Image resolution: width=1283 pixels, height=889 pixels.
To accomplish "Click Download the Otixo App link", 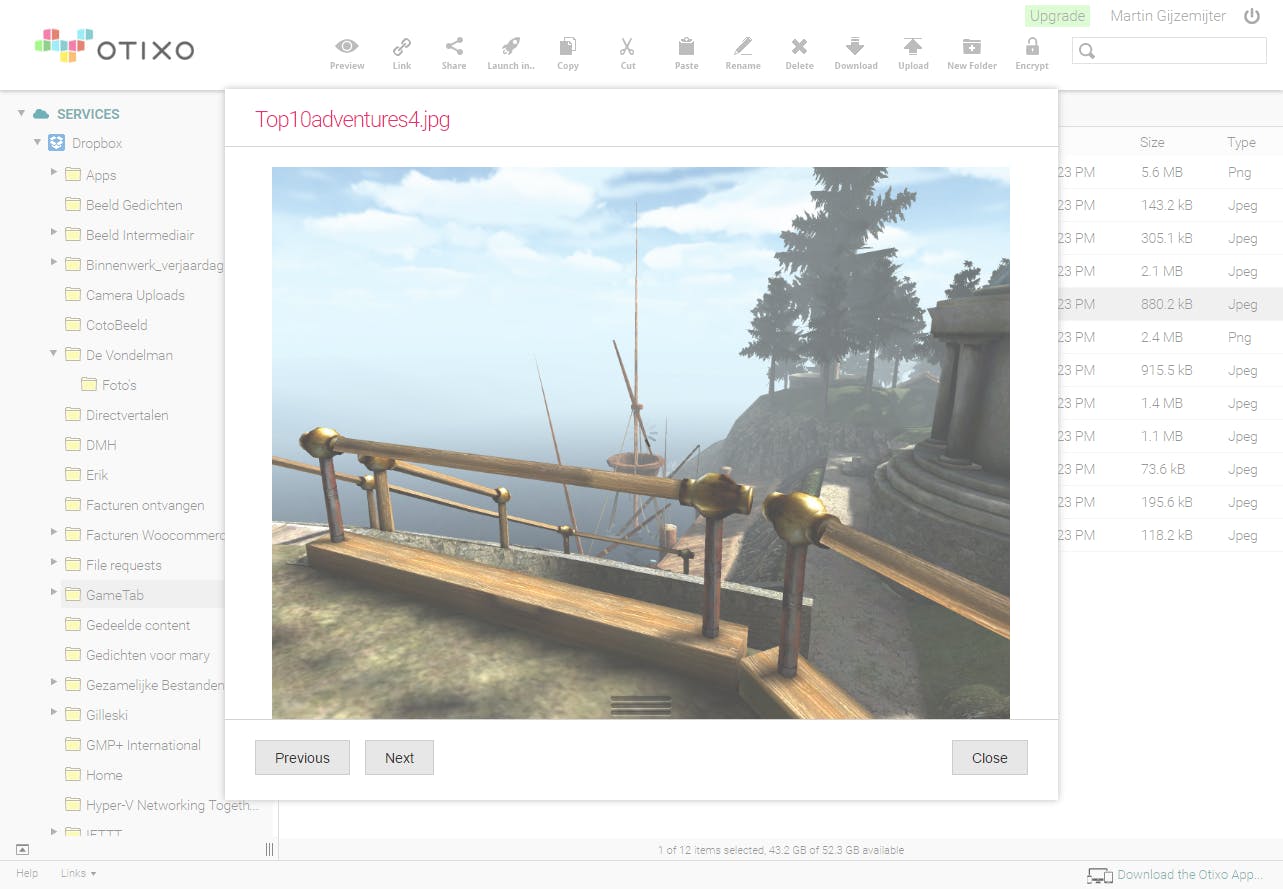I will click(1191, 875).
